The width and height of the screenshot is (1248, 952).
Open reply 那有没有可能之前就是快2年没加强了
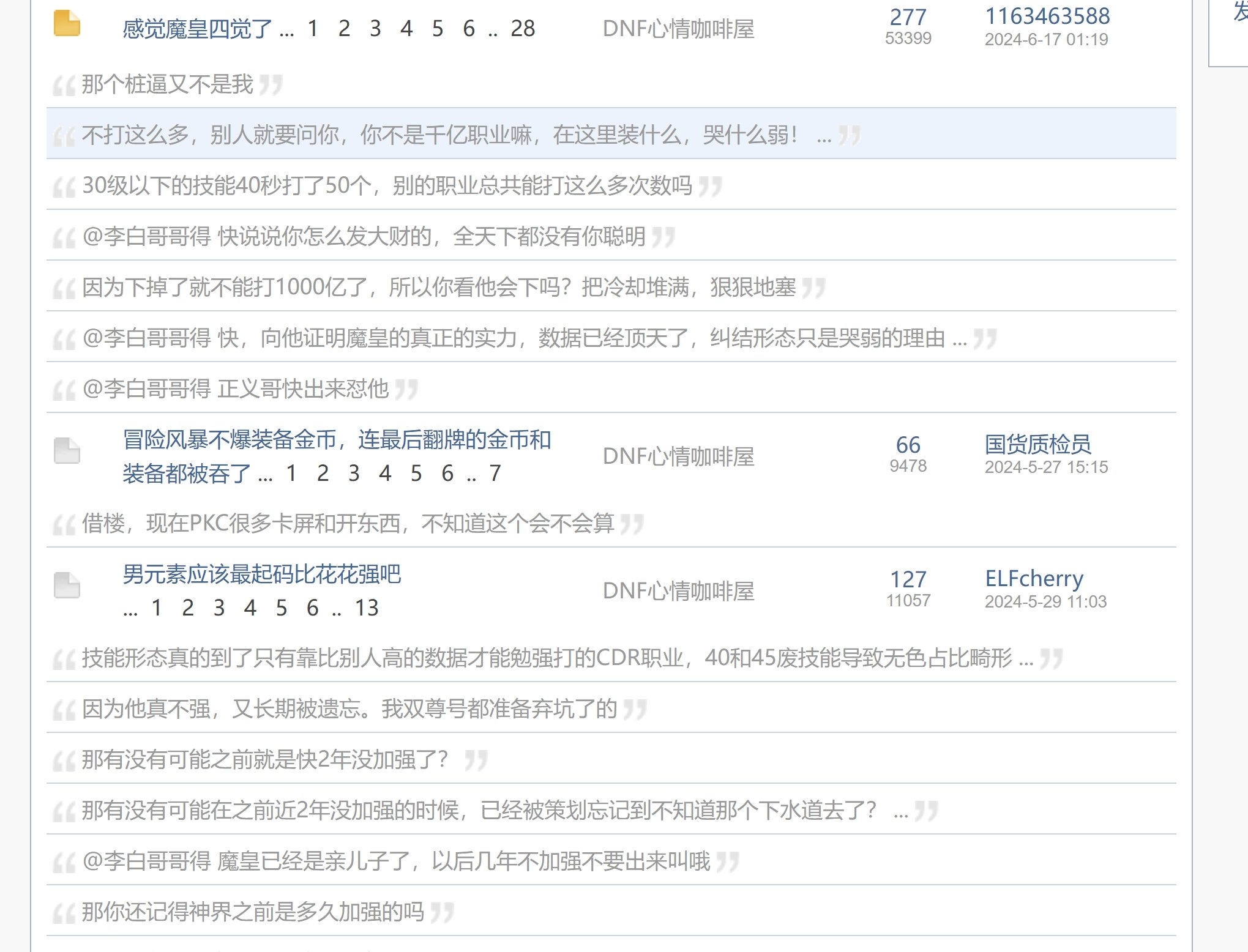point(265,759)
